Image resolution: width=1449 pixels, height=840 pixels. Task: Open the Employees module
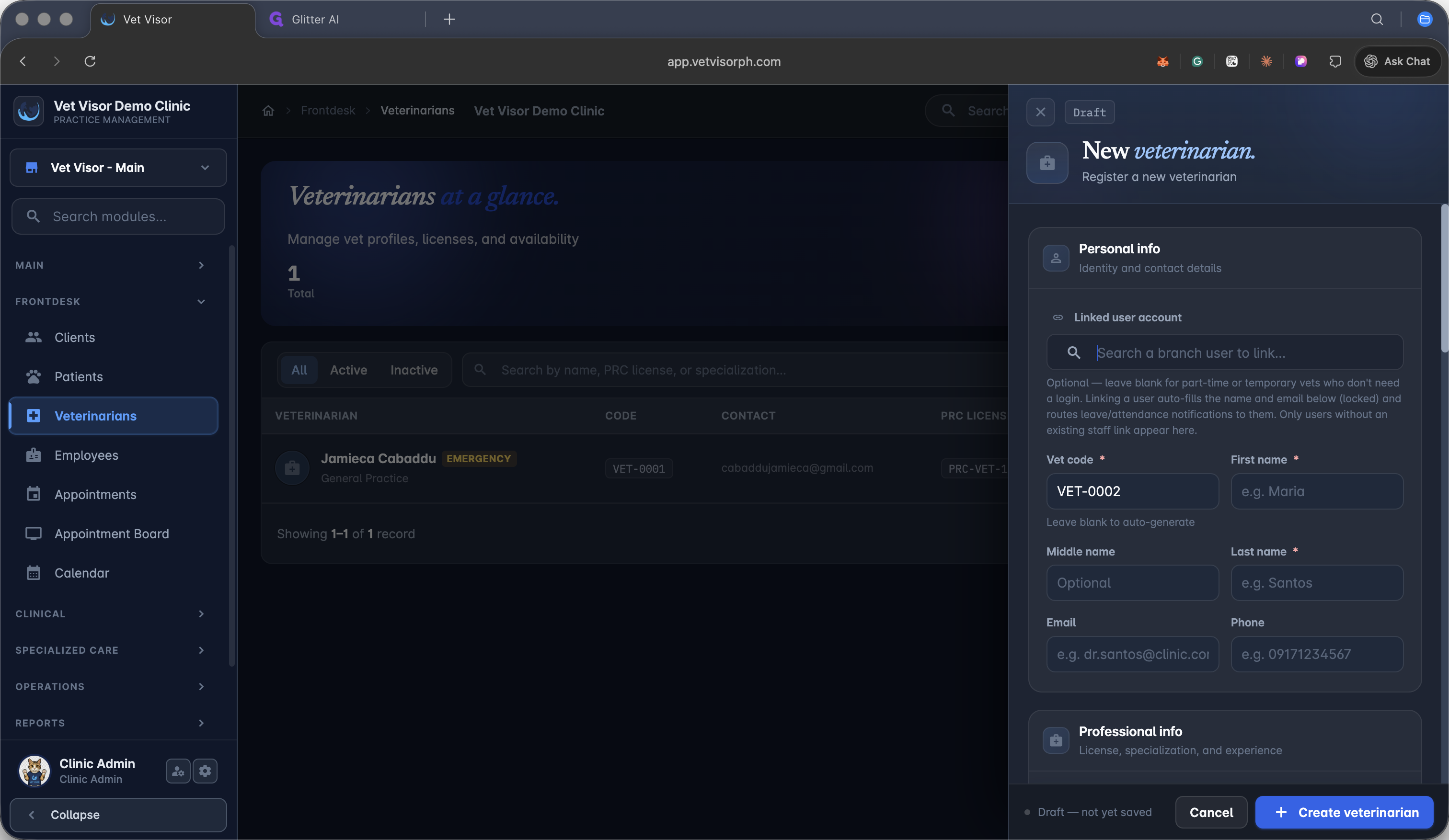[x=114, y=455]
